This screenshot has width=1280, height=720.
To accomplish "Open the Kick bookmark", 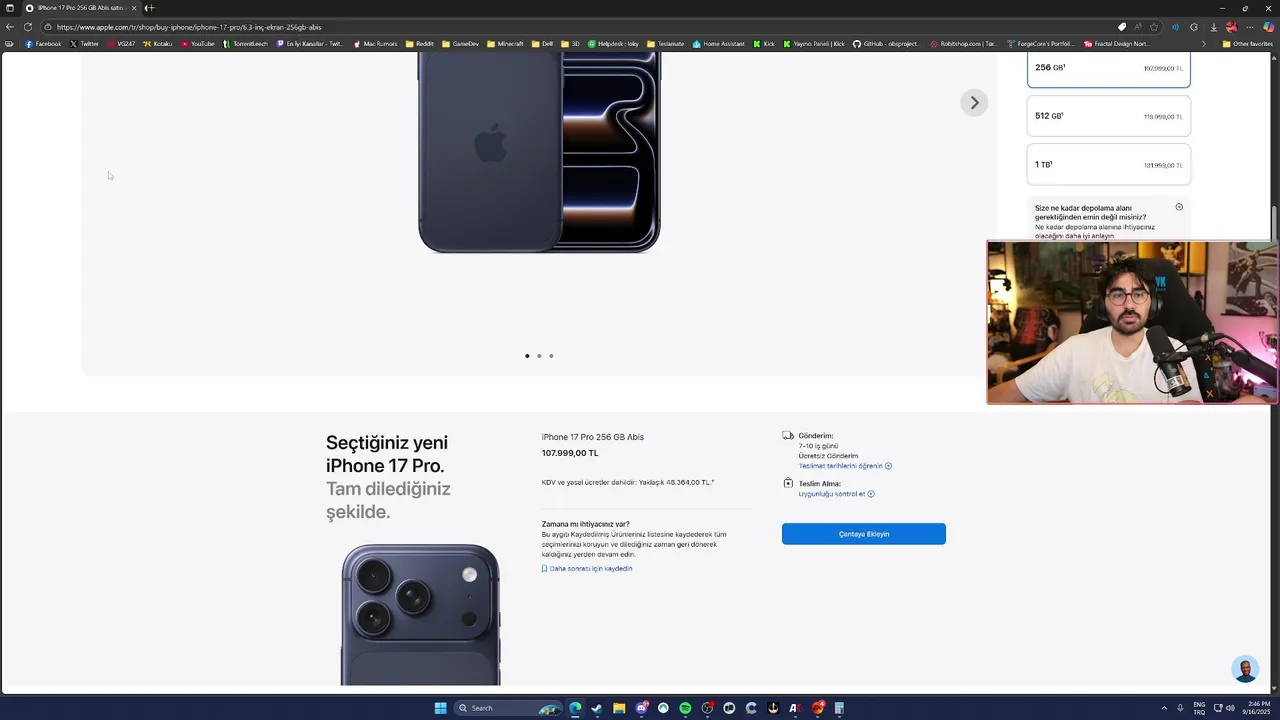I will pyautogui.click(x=764, y=44).
